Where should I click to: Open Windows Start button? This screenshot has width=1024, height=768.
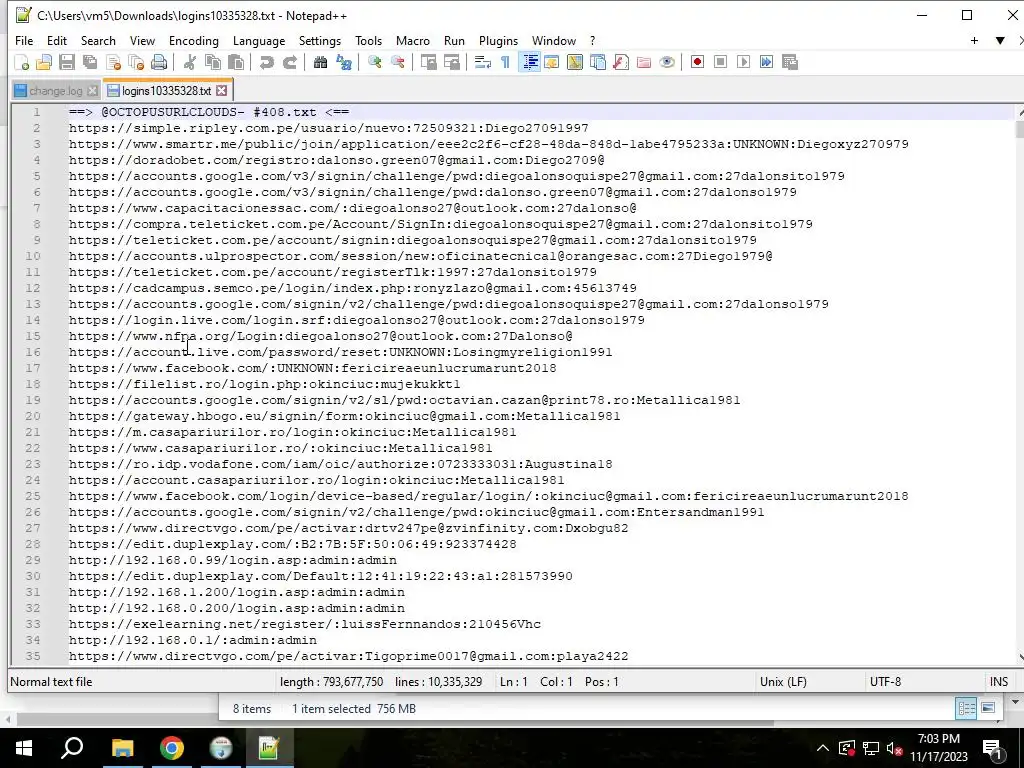click(x=24, y=748)
